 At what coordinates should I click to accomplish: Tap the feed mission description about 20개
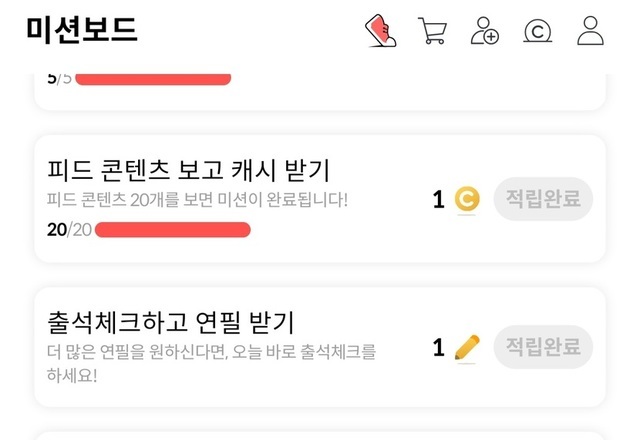[197, 199]
